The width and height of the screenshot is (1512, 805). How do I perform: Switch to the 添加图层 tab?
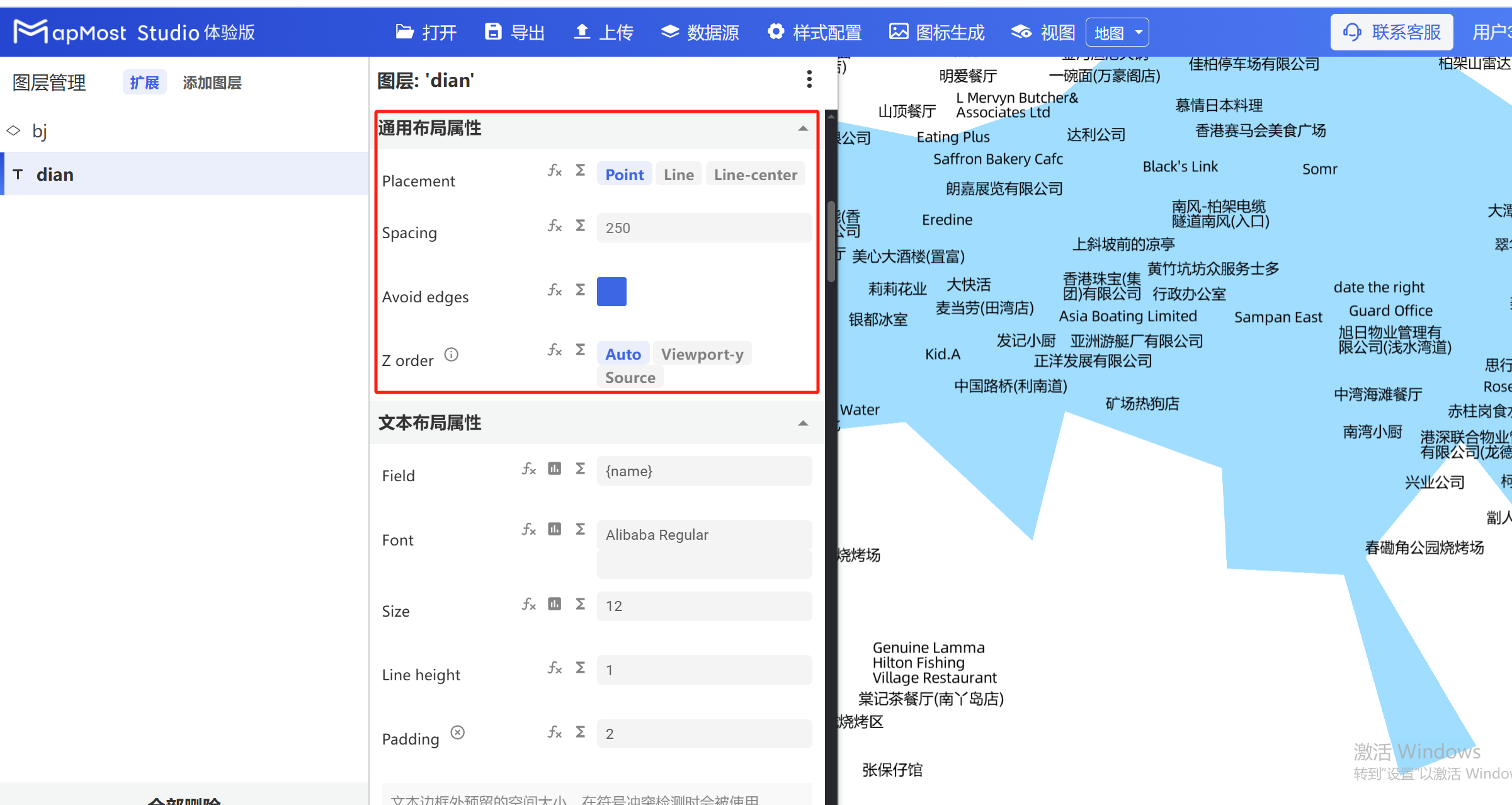click(x=212, y=82)
